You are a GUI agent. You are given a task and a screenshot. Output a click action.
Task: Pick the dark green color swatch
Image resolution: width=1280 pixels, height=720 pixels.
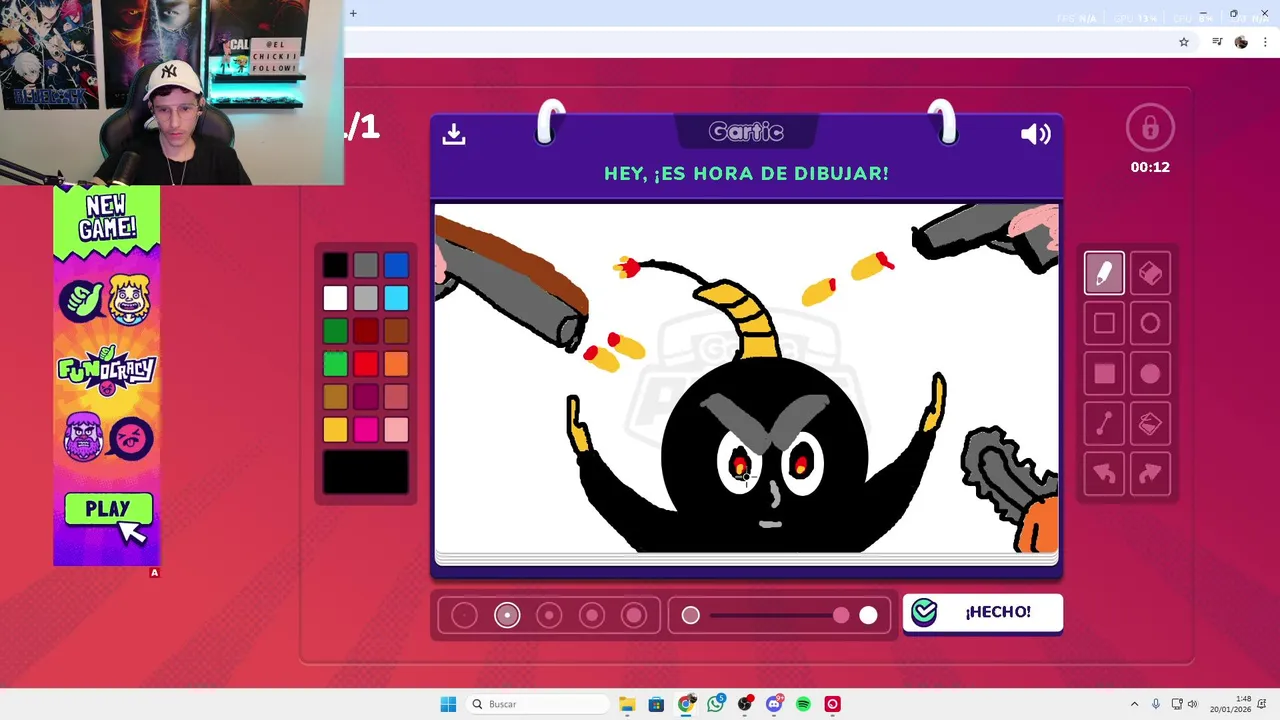tap(335, 331)
